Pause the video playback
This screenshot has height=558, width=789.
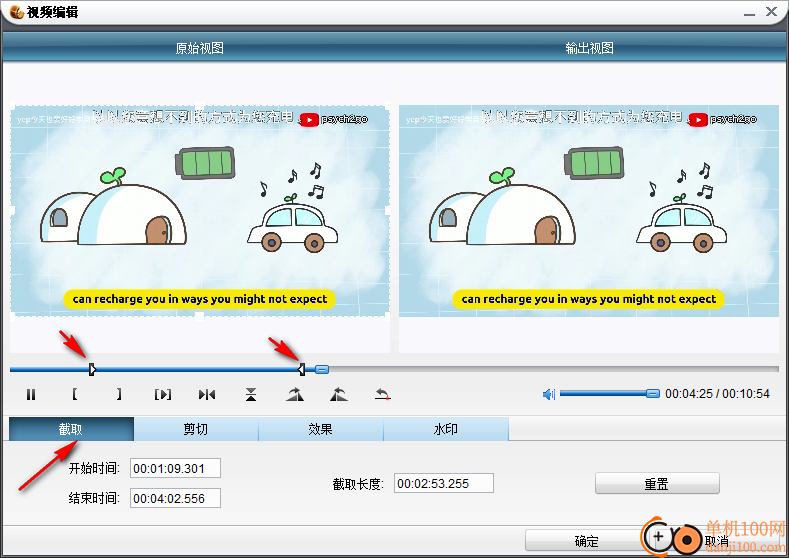(x=31, y=394)
